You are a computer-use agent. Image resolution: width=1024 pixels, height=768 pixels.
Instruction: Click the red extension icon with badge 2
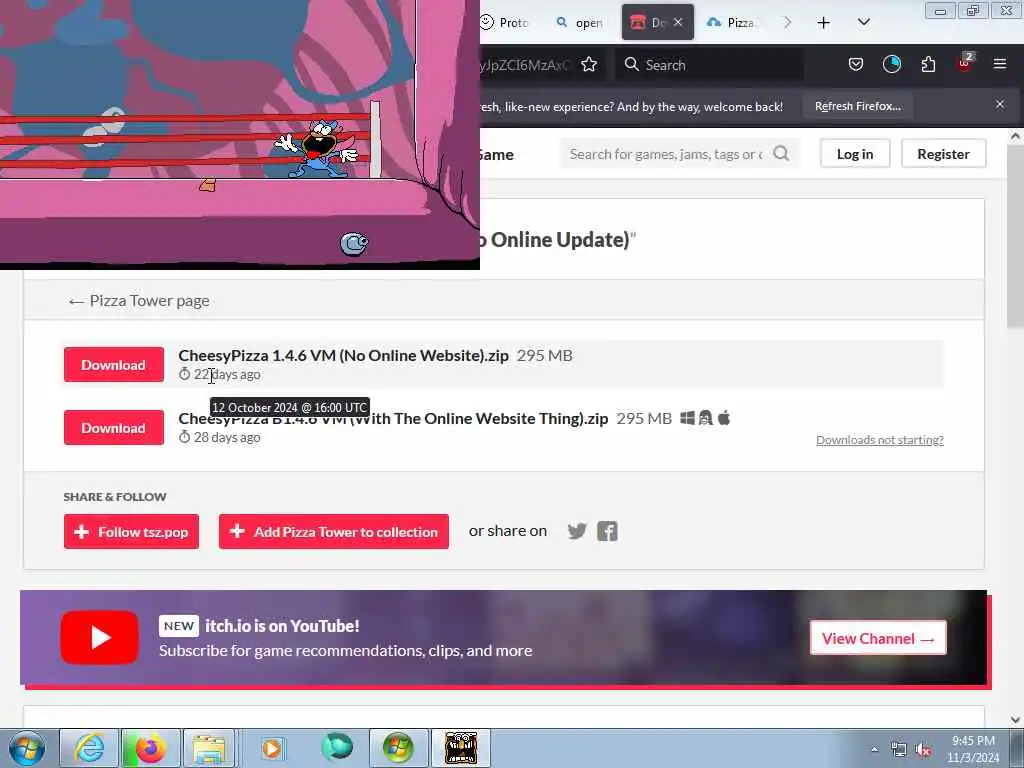click(x=965, y=63)
